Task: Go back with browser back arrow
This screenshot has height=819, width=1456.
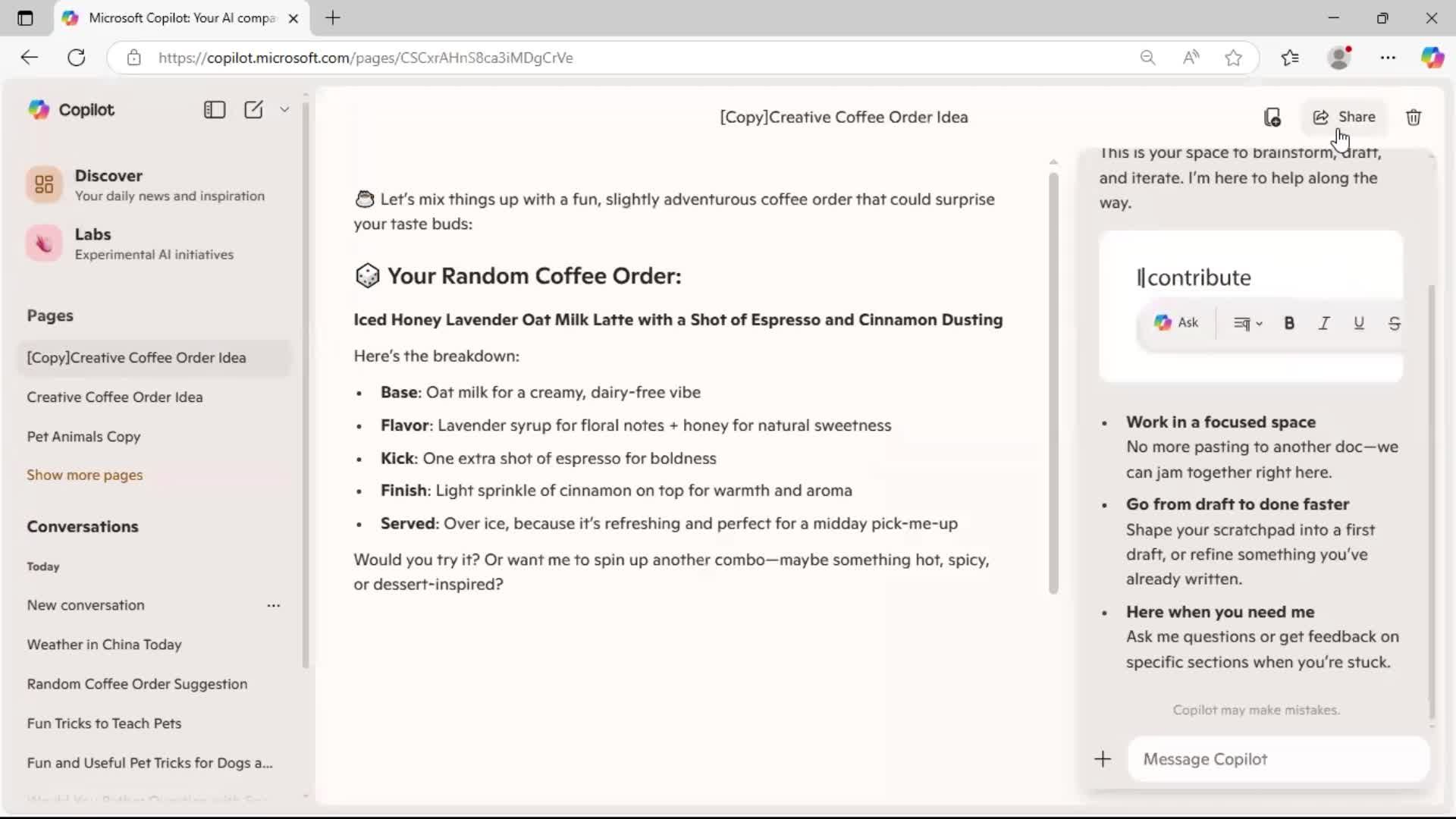Action: point(29,58)
